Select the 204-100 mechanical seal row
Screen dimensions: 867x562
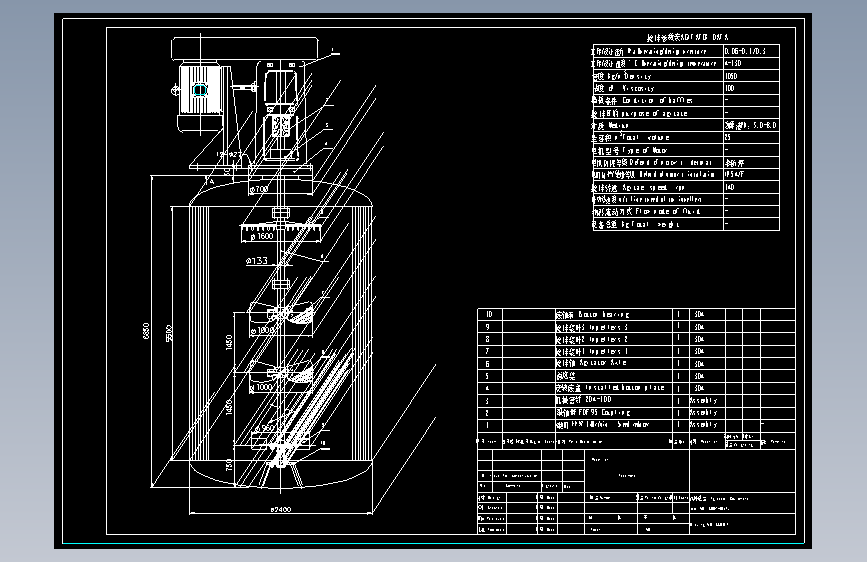[636, 400]
